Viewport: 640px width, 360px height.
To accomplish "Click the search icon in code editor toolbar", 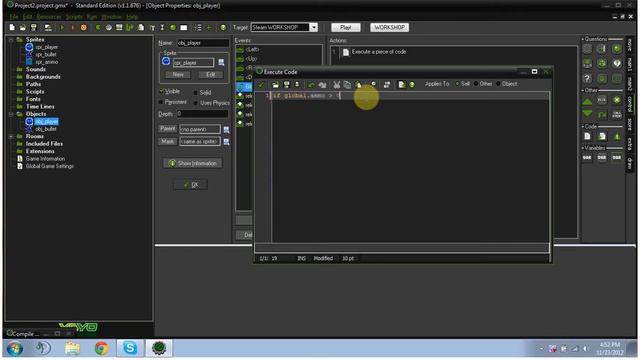I will pos(373,84).
